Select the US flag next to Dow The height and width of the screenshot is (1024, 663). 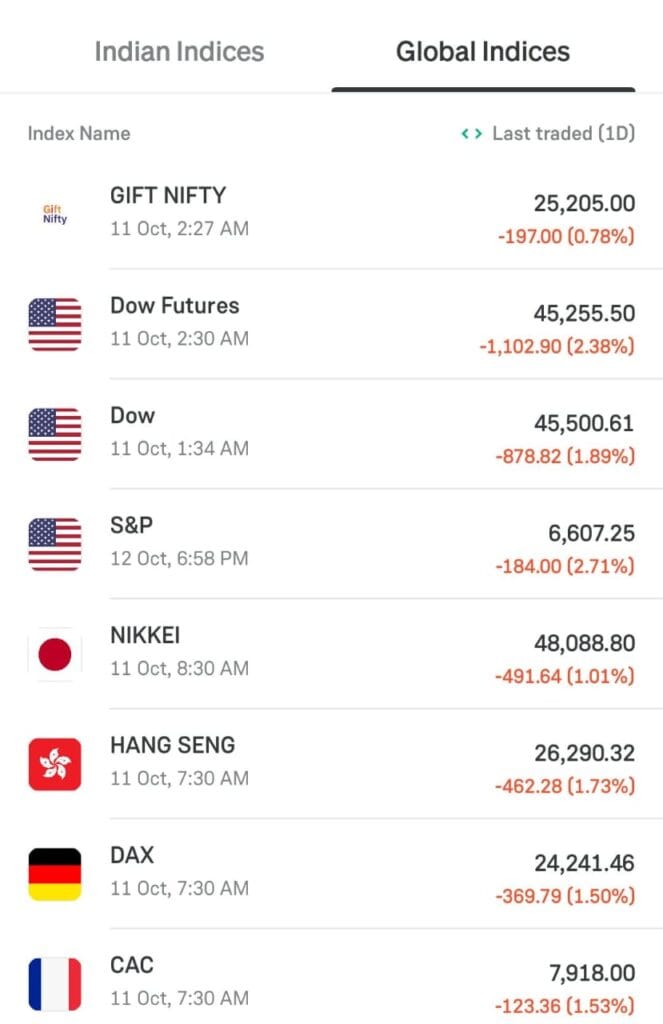55,432
